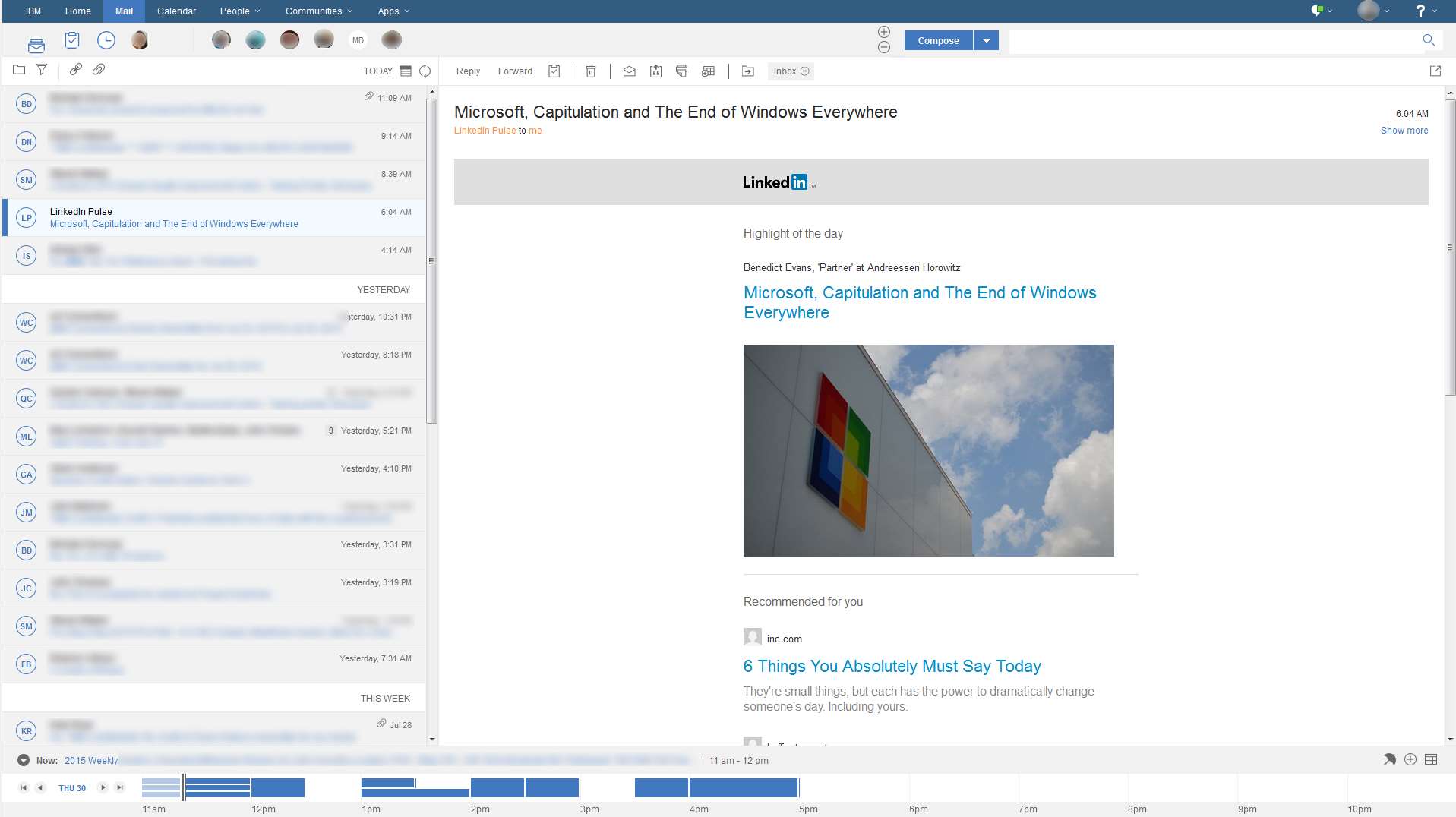Open the help question mark dropdown

point(1426,11)
